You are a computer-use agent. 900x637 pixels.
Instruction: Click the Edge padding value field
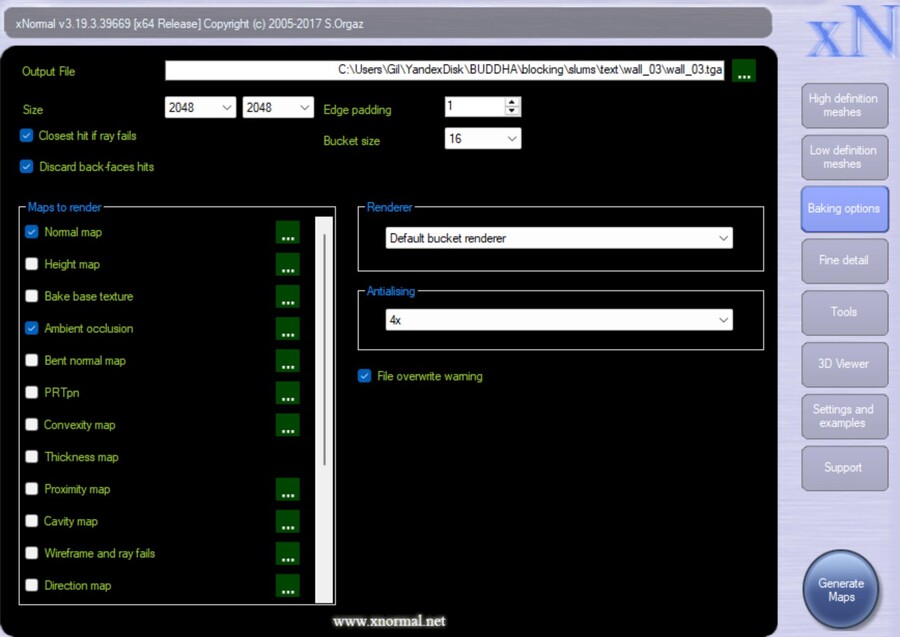[475, 106]
